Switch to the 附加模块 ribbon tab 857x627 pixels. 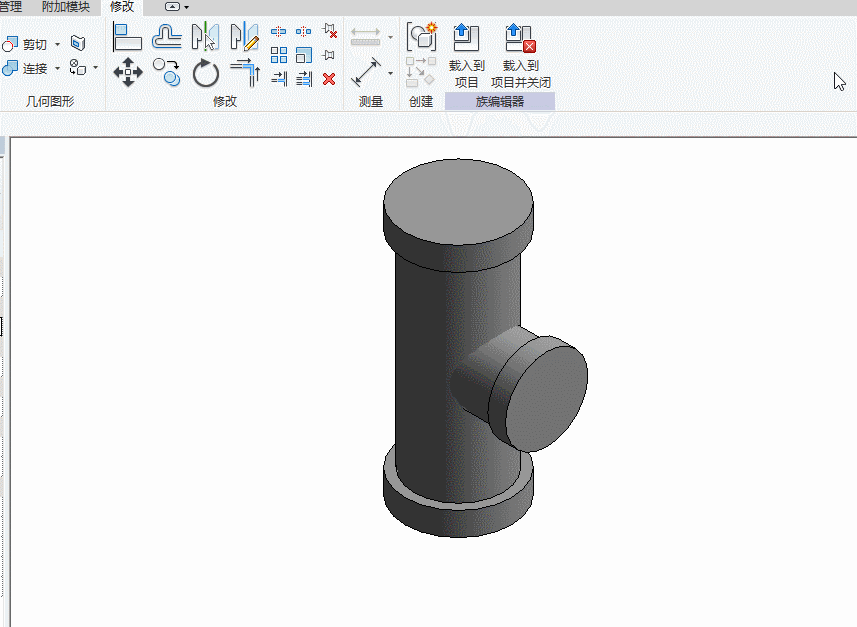(x=65, y=7)
